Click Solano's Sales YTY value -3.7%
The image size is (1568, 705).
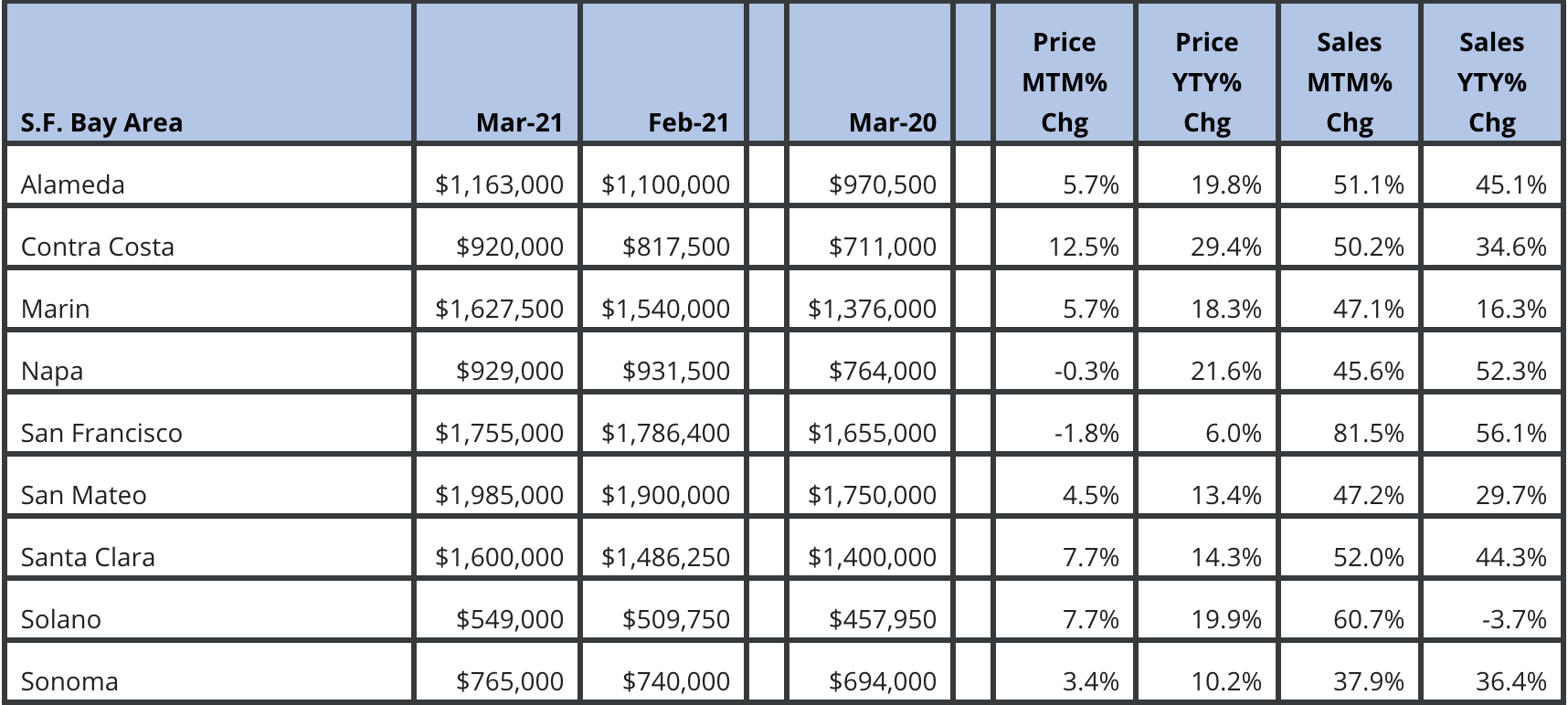1514,619
